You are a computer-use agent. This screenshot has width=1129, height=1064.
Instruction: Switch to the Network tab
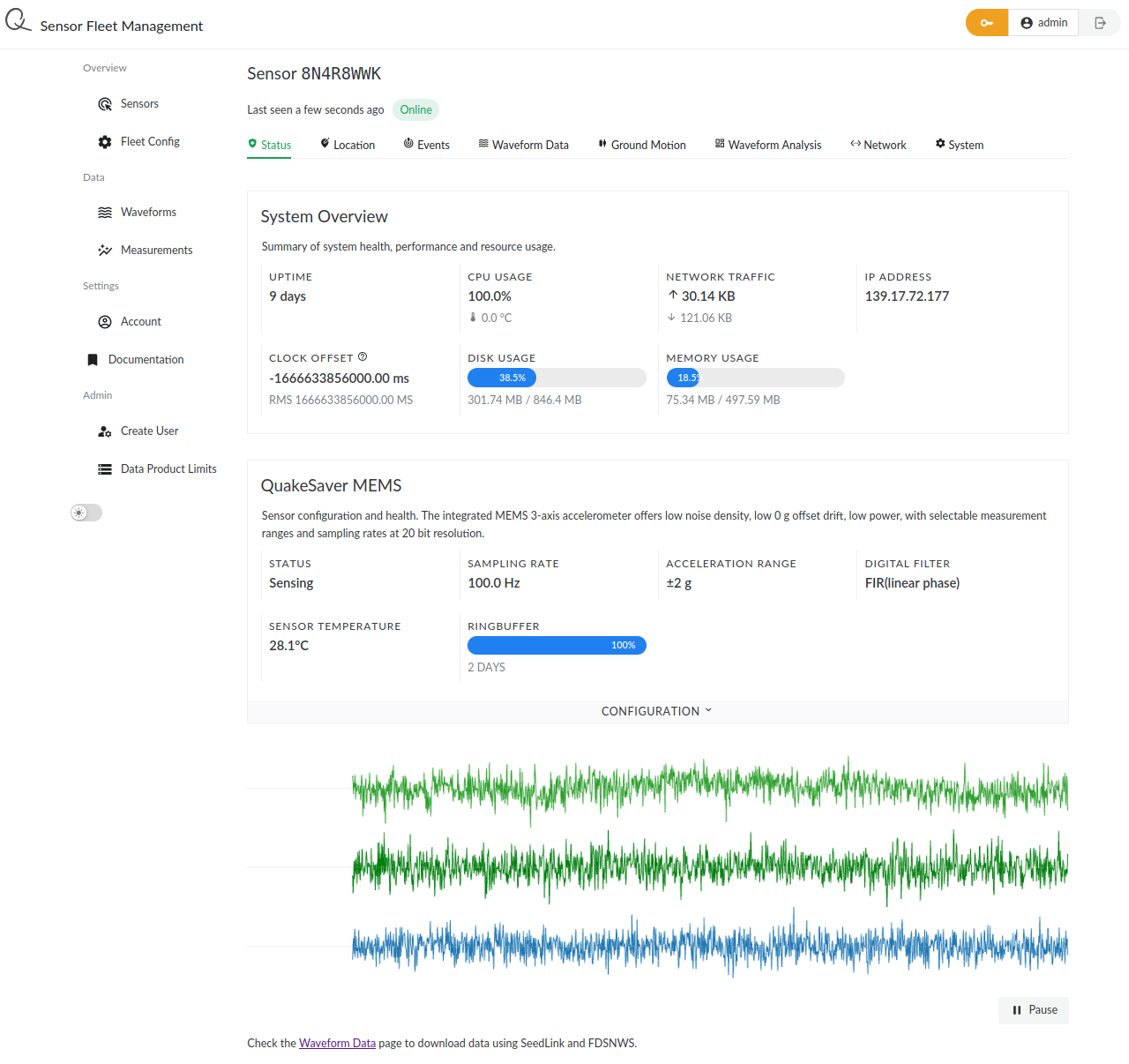click(878, 145)
